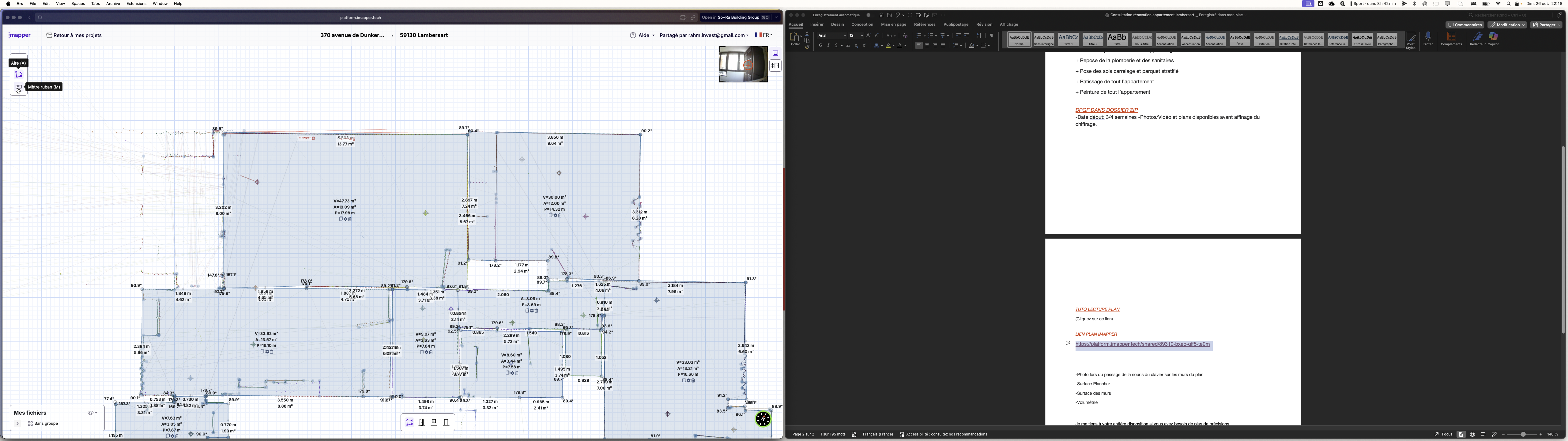Viewport: 1568px width, 441px height.
Task: Open the Références ribbon tab
Action: [x=924, y=24]
